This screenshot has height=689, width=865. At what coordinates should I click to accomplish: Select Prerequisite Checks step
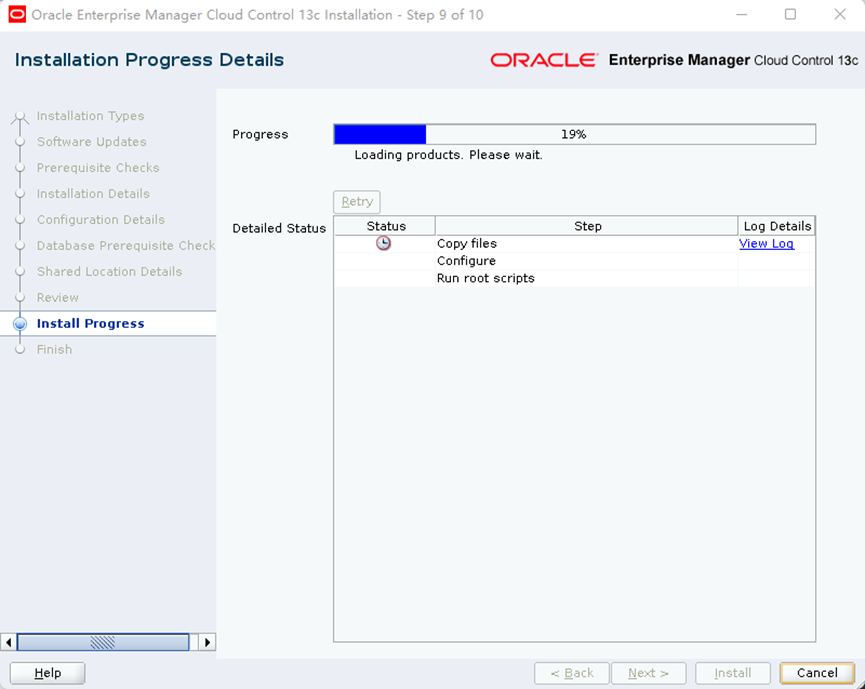[x=98, y=168]
